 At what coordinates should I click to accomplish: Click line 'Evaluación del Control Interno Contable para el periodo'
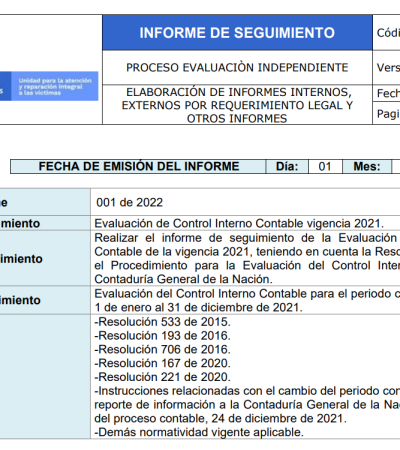[x=247, y=294]
